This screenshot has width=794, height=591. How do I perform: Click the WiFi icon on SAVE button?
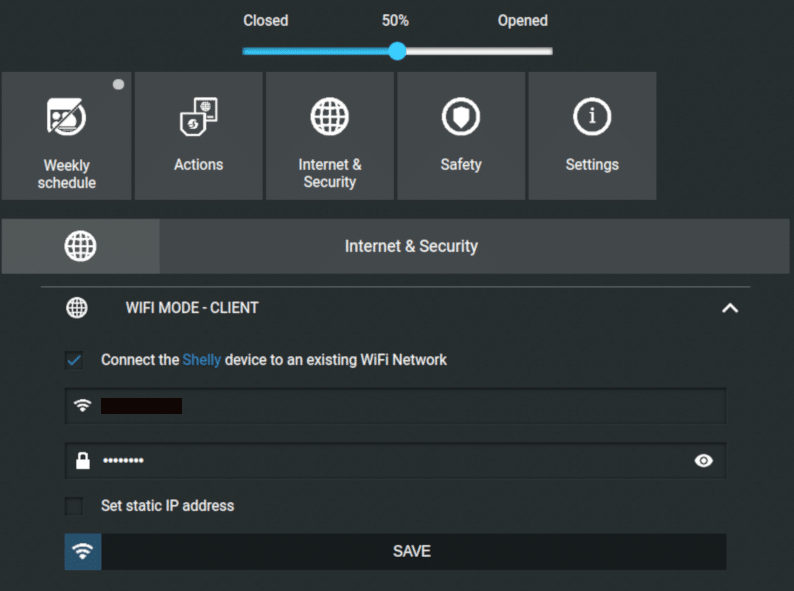(83, 551)
